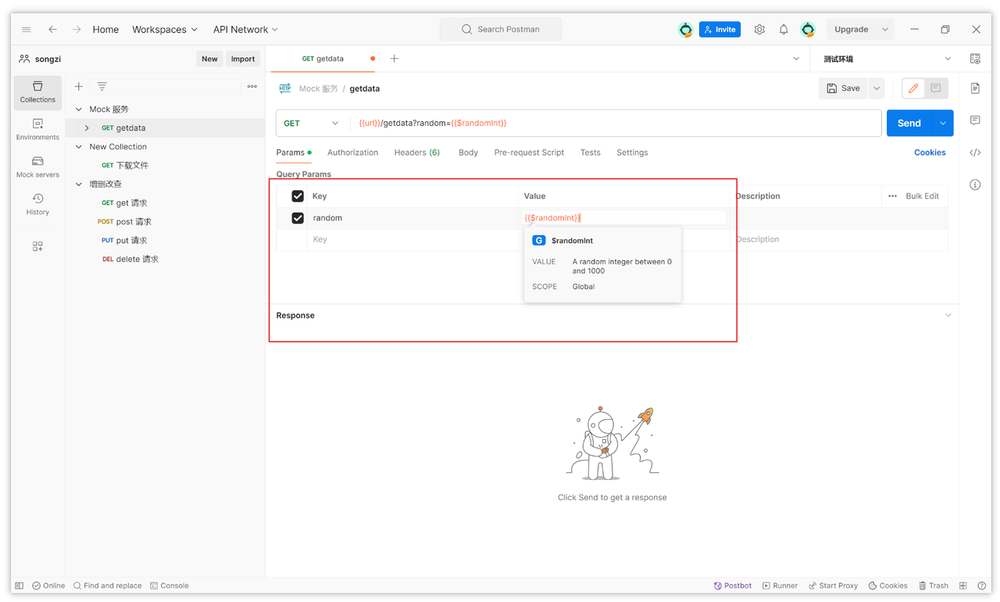Click the collections filter icon
Image resolution: width=1000 pixels, height=602 pixels.
click(102, 86)
